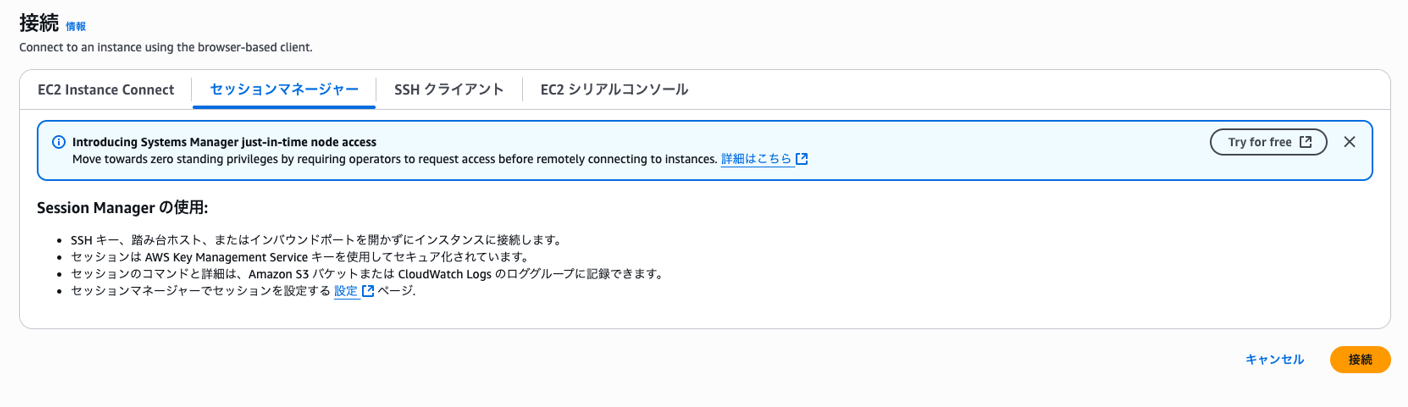Click the external-link icon next to 設定

click(x=368, y=291)
